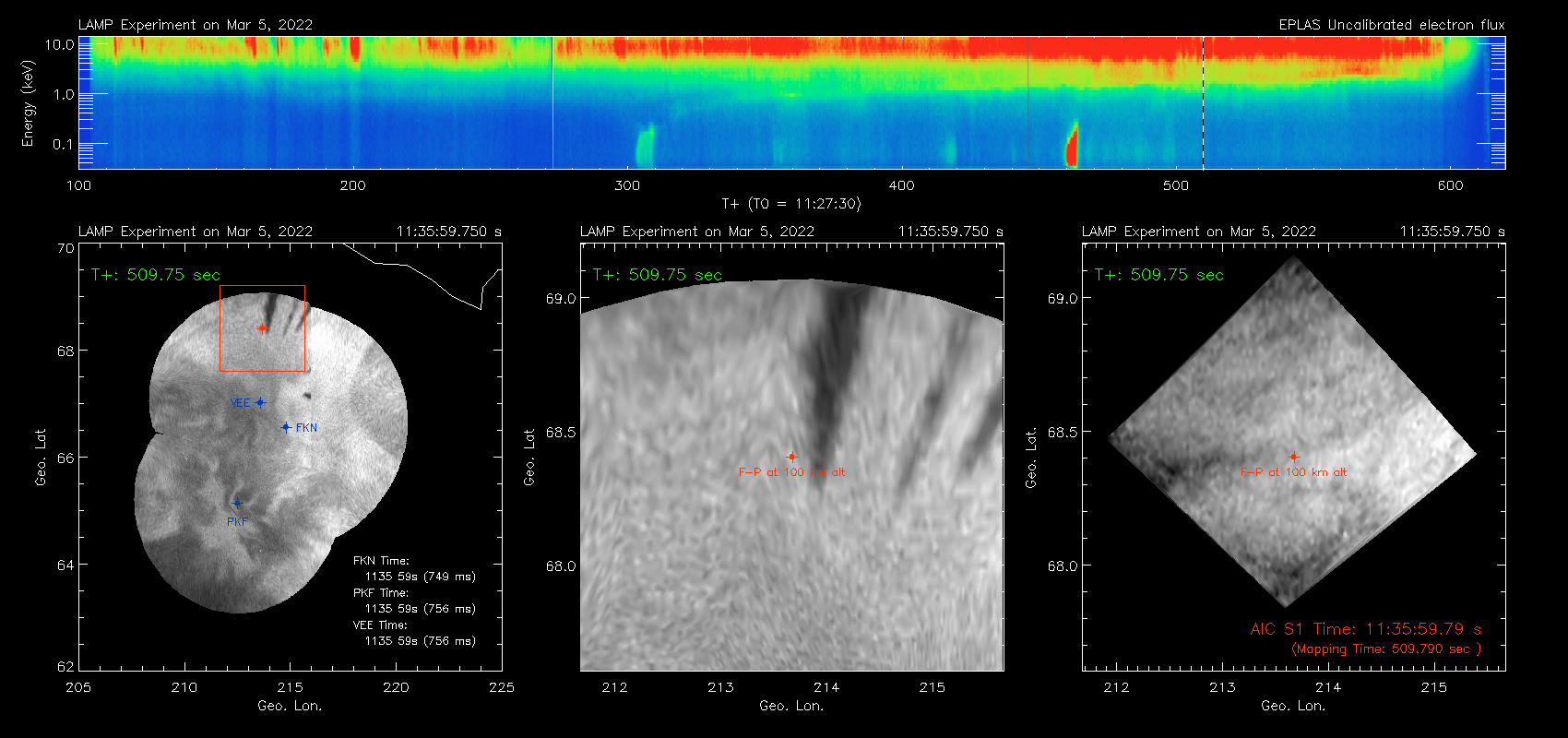Viewport: 1568px width, 738px height.
Task: Select the 'EPLAS Uncalibrated electron flux' title
Action: pos(1392,25)
